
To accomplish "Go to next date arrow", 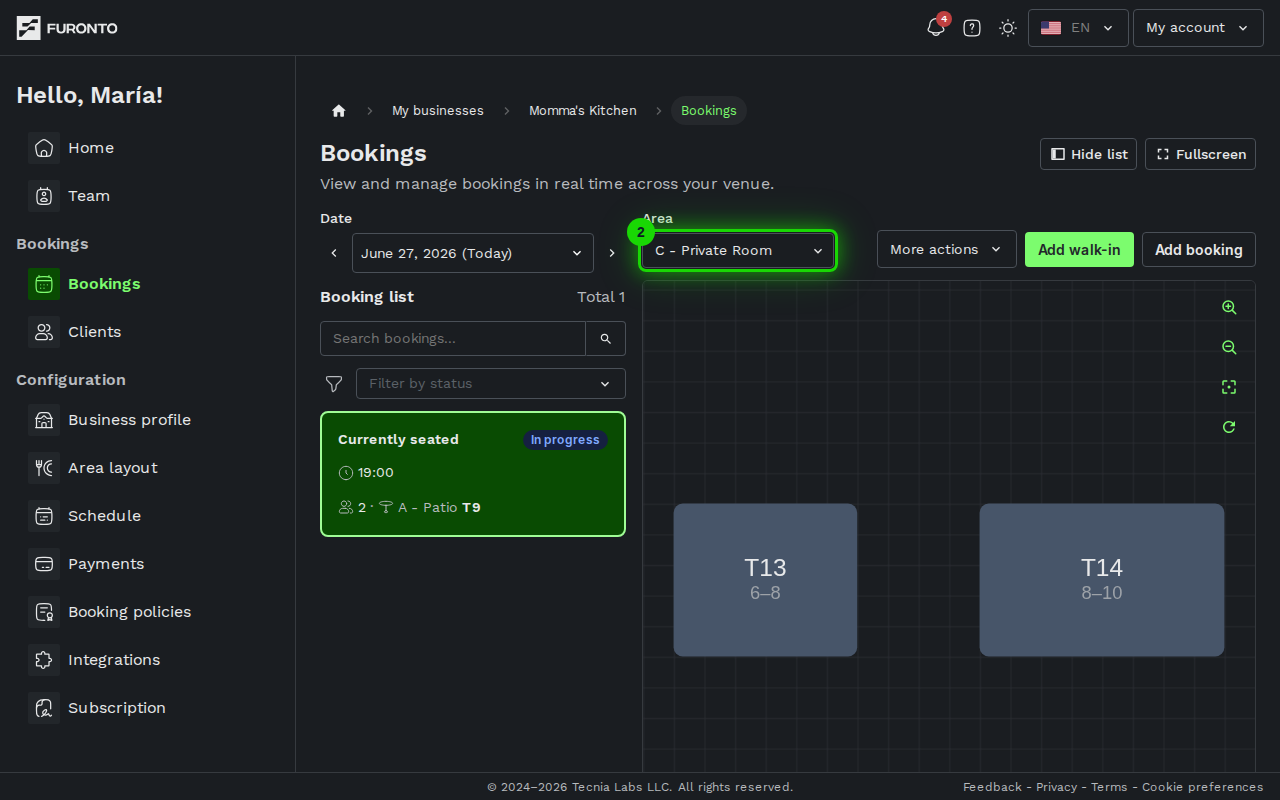I will point(612,253).
